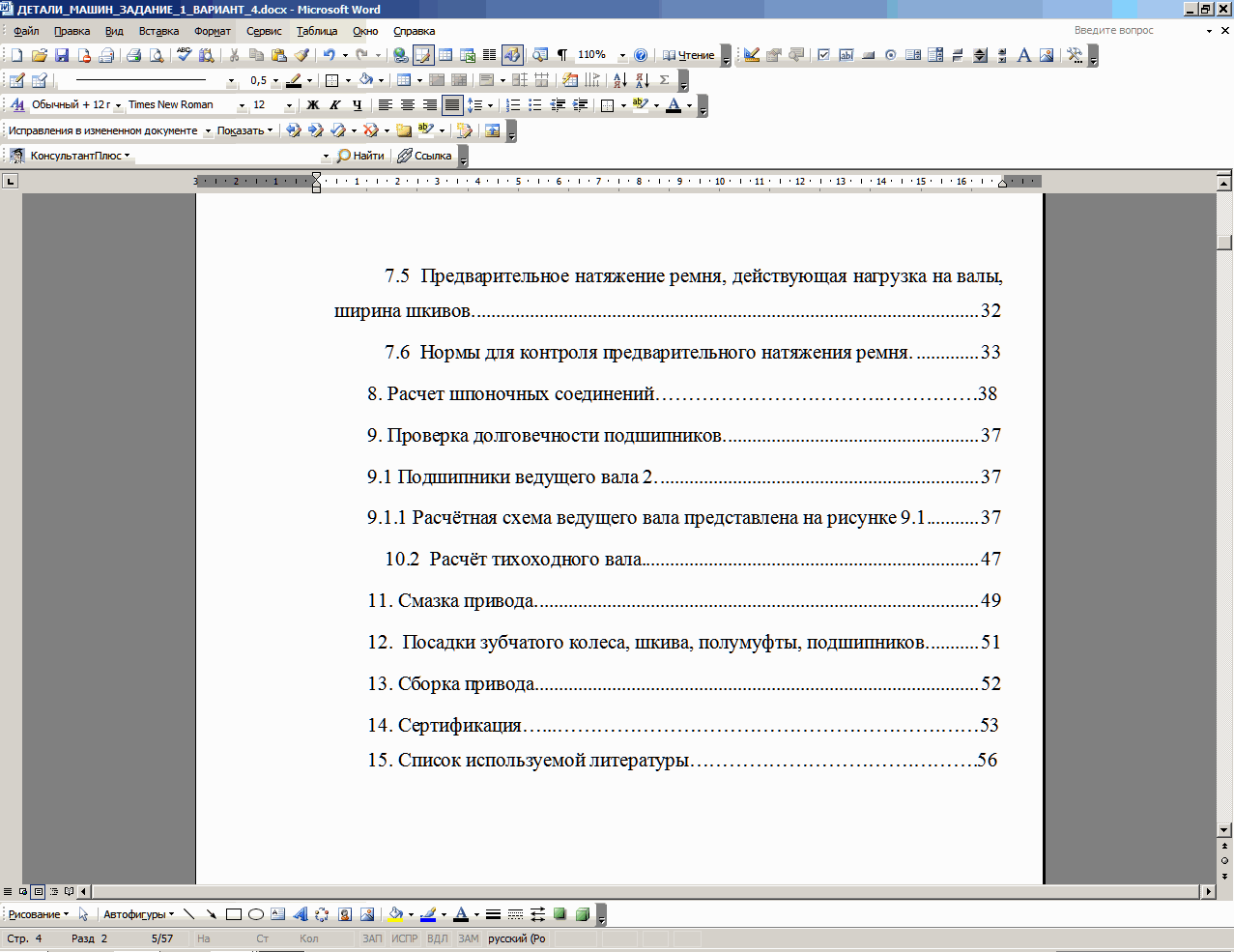Justify the paragraph text
Image resolution: width=1234 pixels, height=952 pixels.
tap(451, 105)
